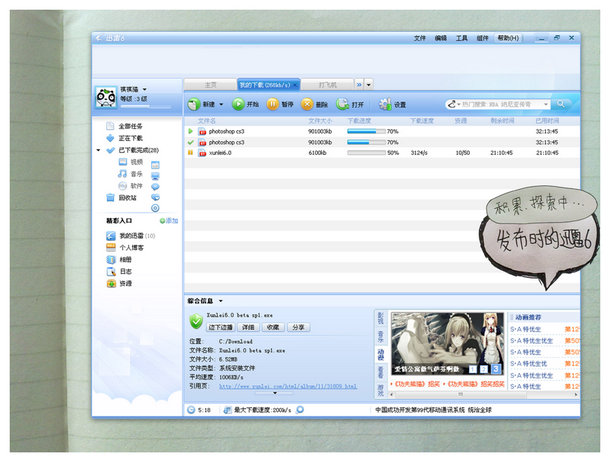Screen dimensions: 610x457
Task: Click the xunlei6.0 download progress bar
Action: pyautogui.click(x=365, y=153)
